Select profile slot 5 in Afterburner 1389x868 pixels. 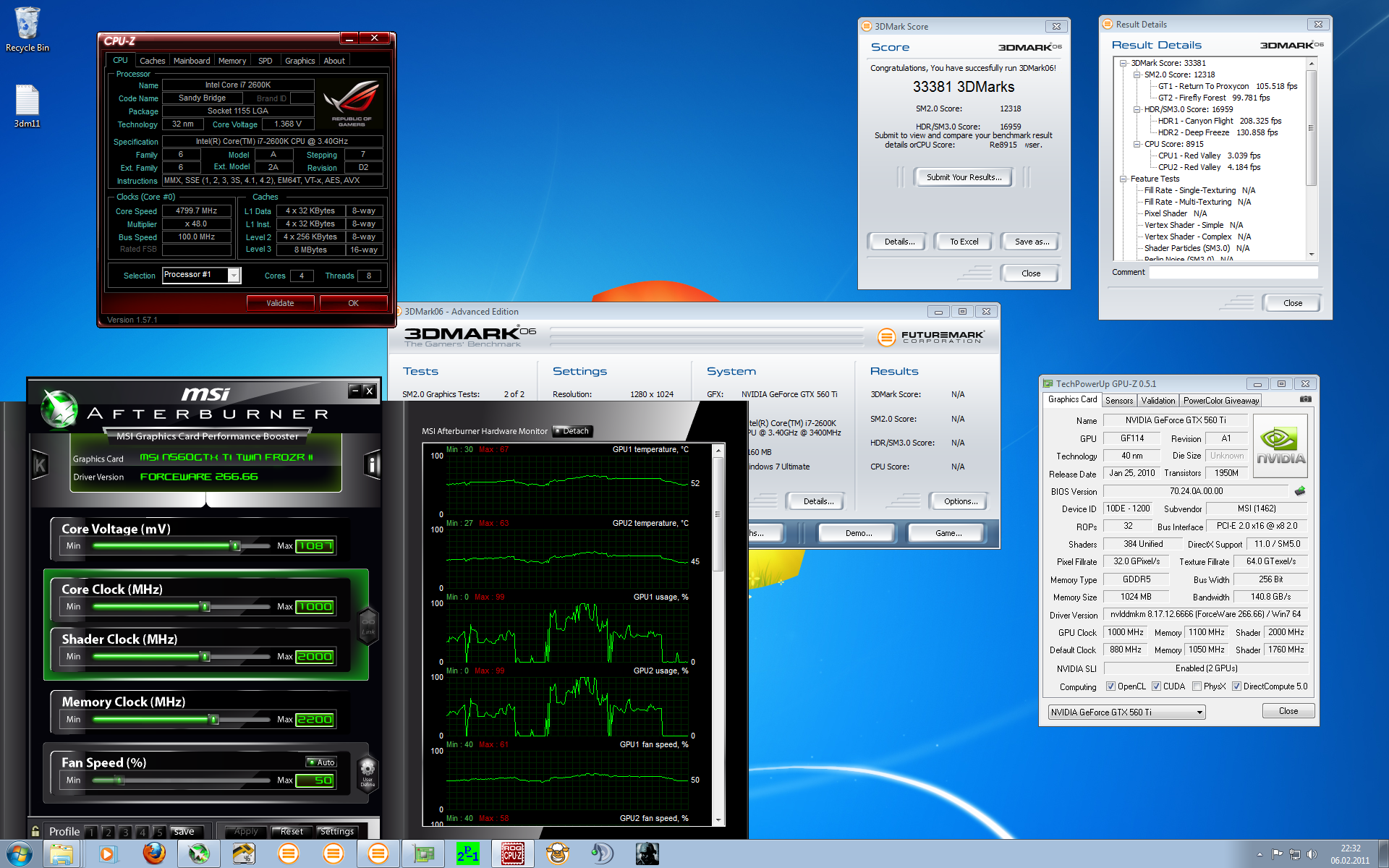coord(159,832)
